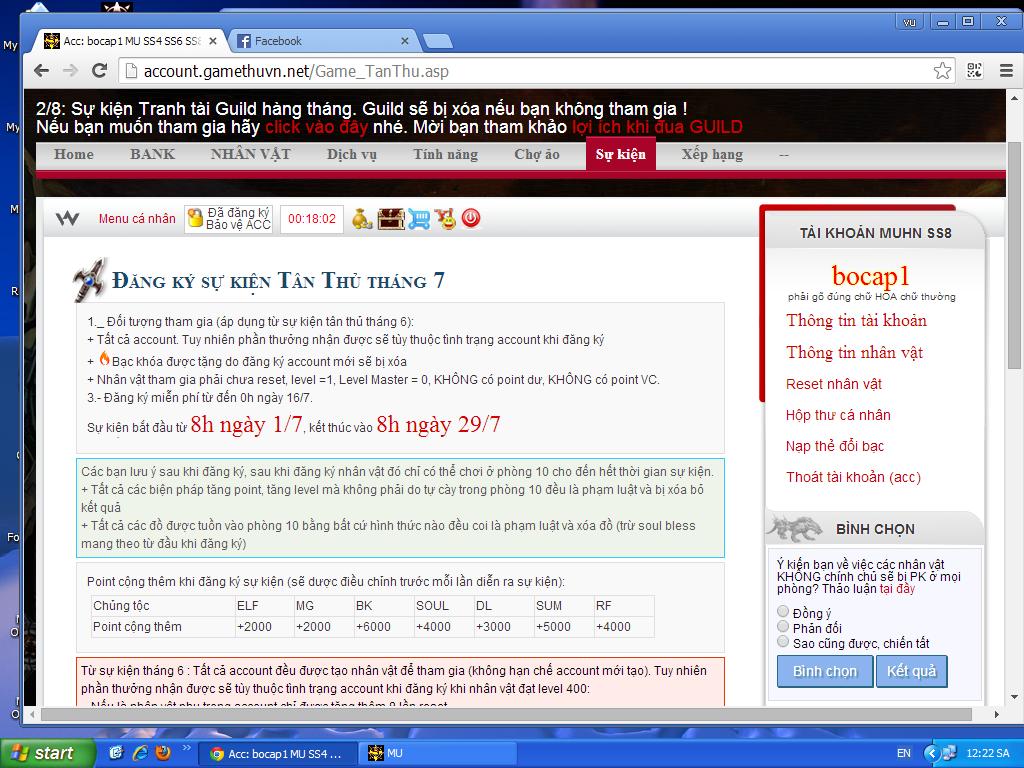This screenshot has width=1024, height=768.
Task: Open the Reset nhân vật link
Action: 834,384
